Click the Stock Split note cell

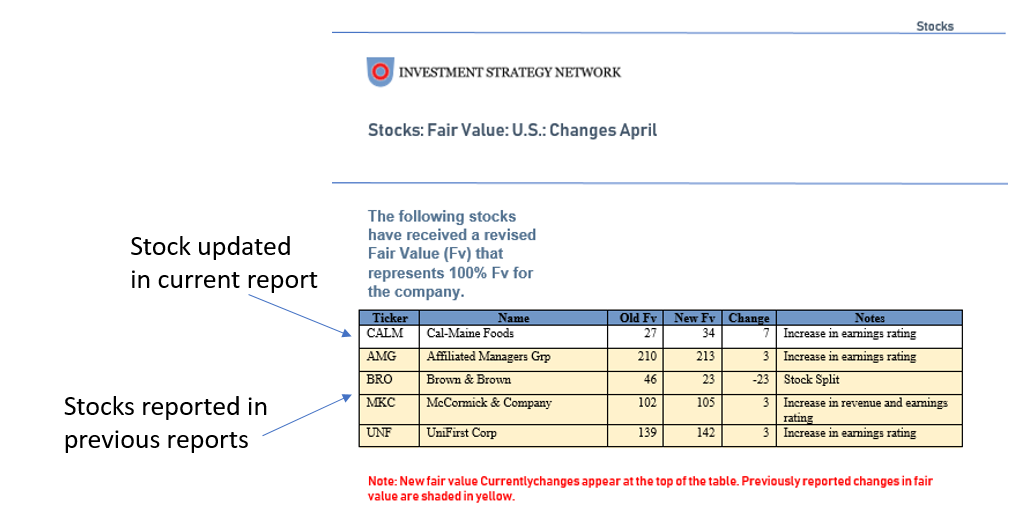[811, 380]
